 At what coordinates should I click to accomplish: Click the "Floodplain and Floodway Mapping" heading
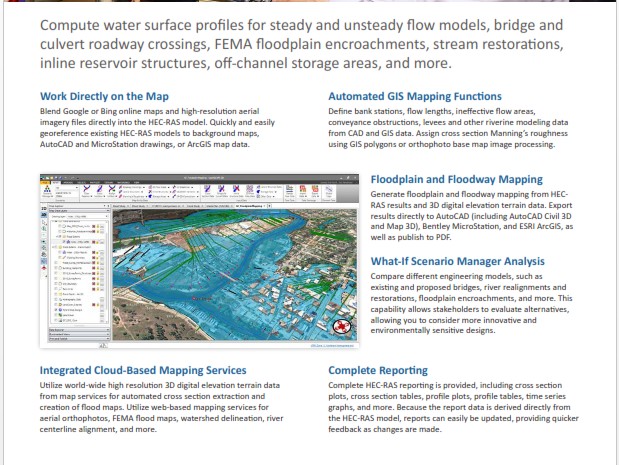point(456,179)
